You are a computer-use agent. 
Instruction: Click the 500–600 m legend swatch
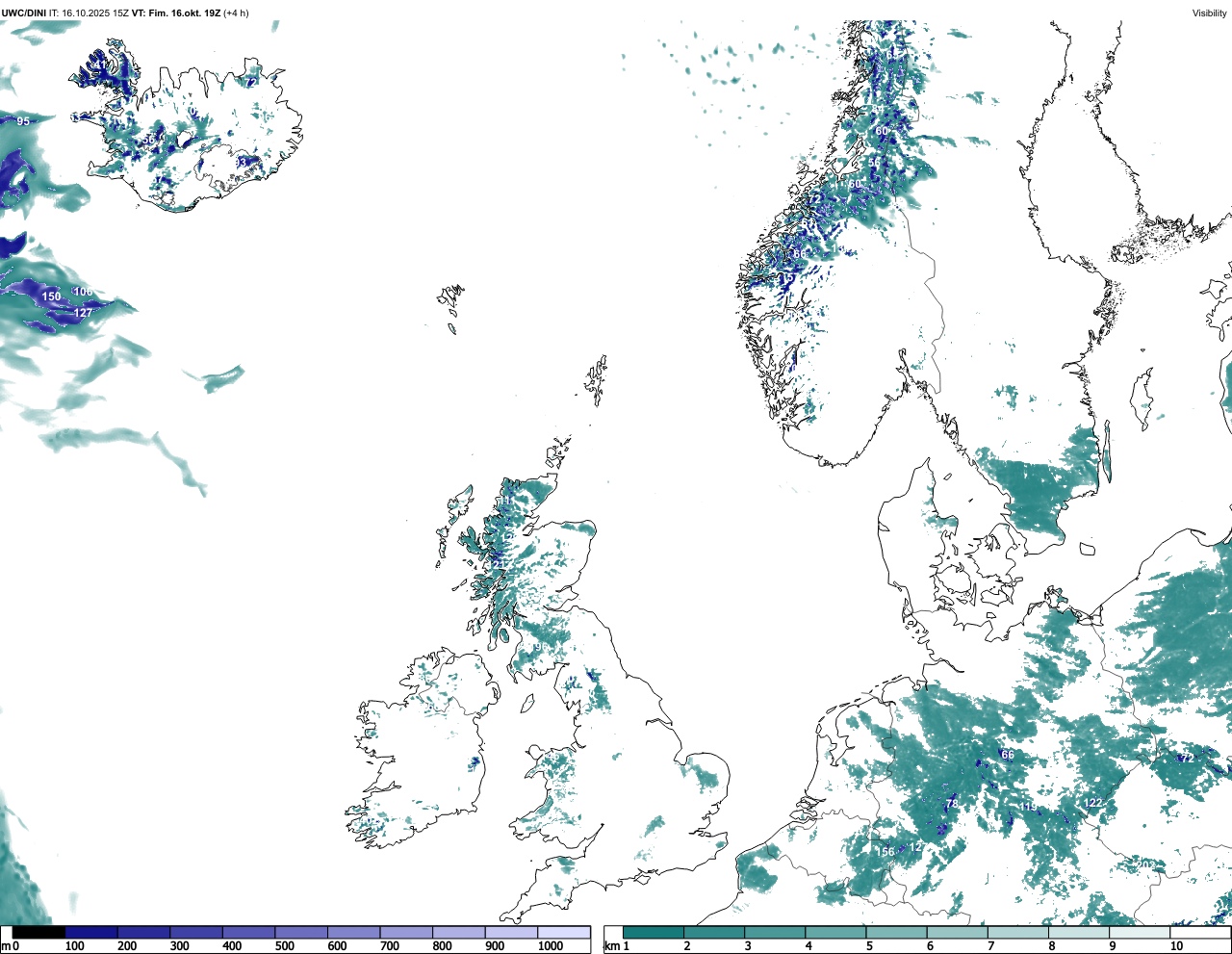[301, 932]
